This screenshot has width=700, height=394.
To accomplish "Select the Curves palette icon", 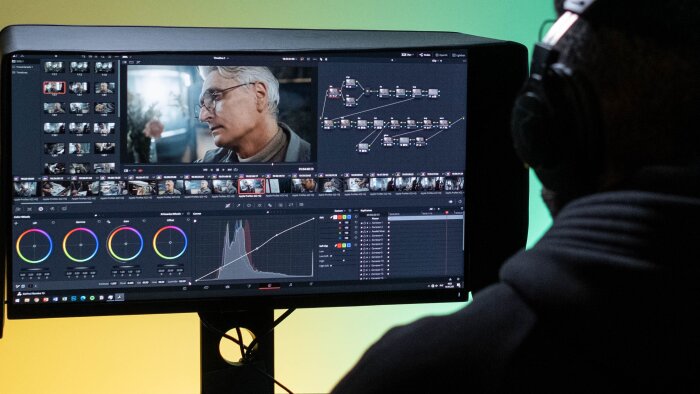I will point(228,205).
